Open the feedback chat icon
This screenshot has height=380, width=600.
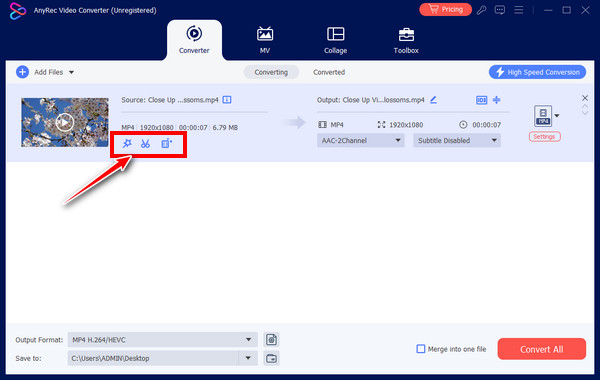click(x=500, y=10)
